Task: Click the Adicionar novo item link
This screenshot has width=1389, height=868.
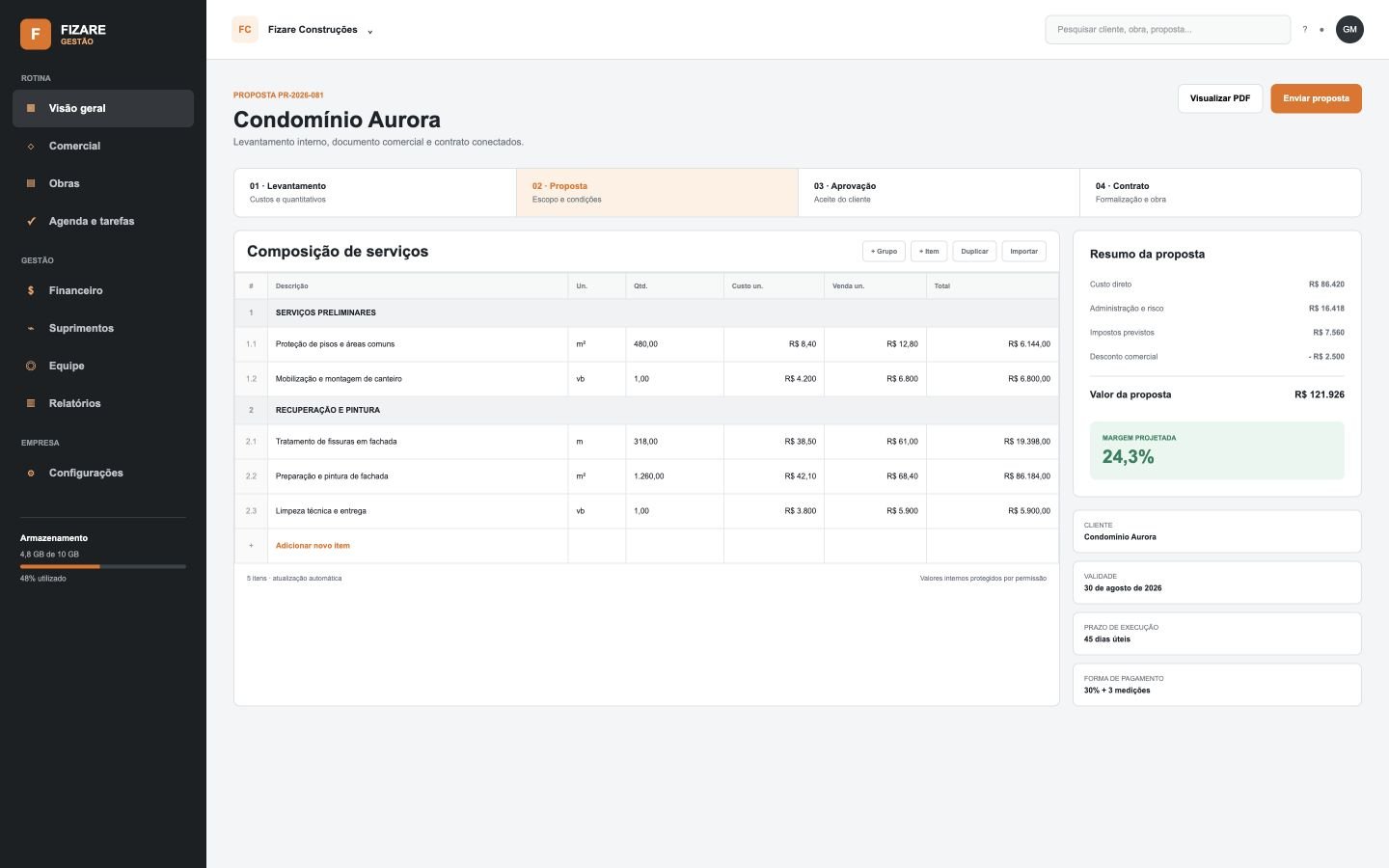Action: 313,546
